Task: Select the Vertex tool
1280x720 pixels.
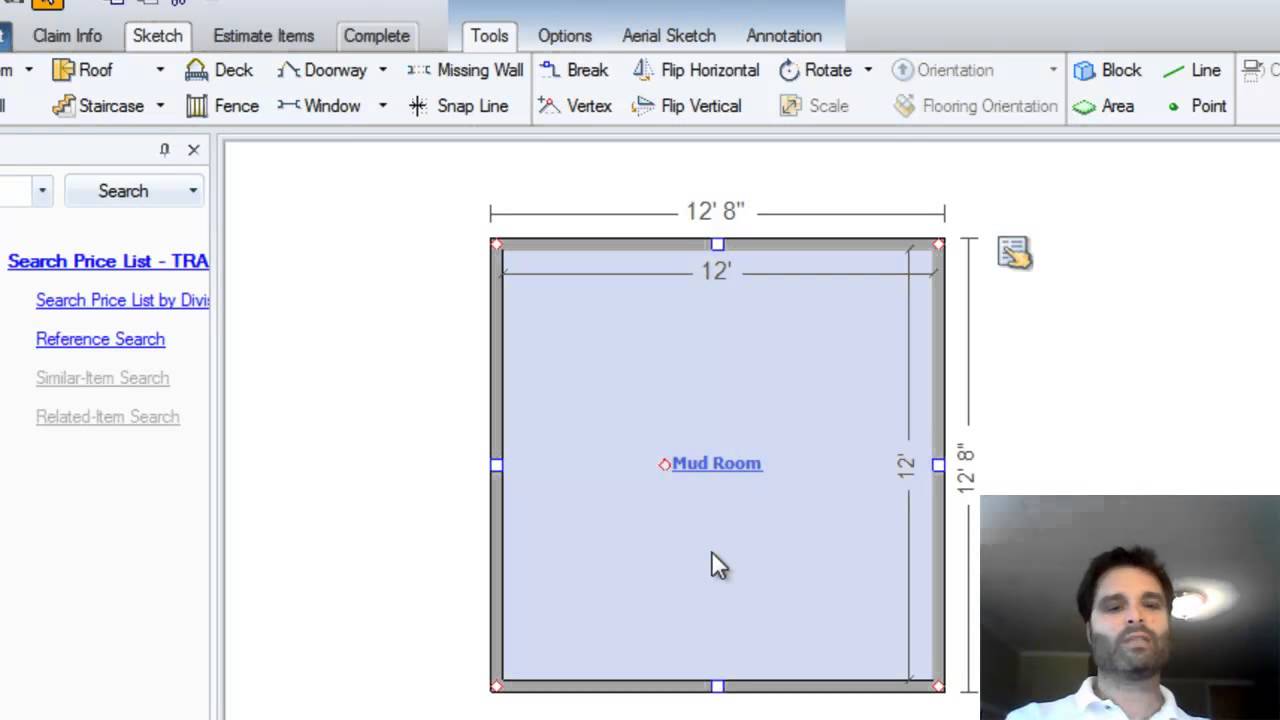Action: pyautogui.click(x=575, y=106)
